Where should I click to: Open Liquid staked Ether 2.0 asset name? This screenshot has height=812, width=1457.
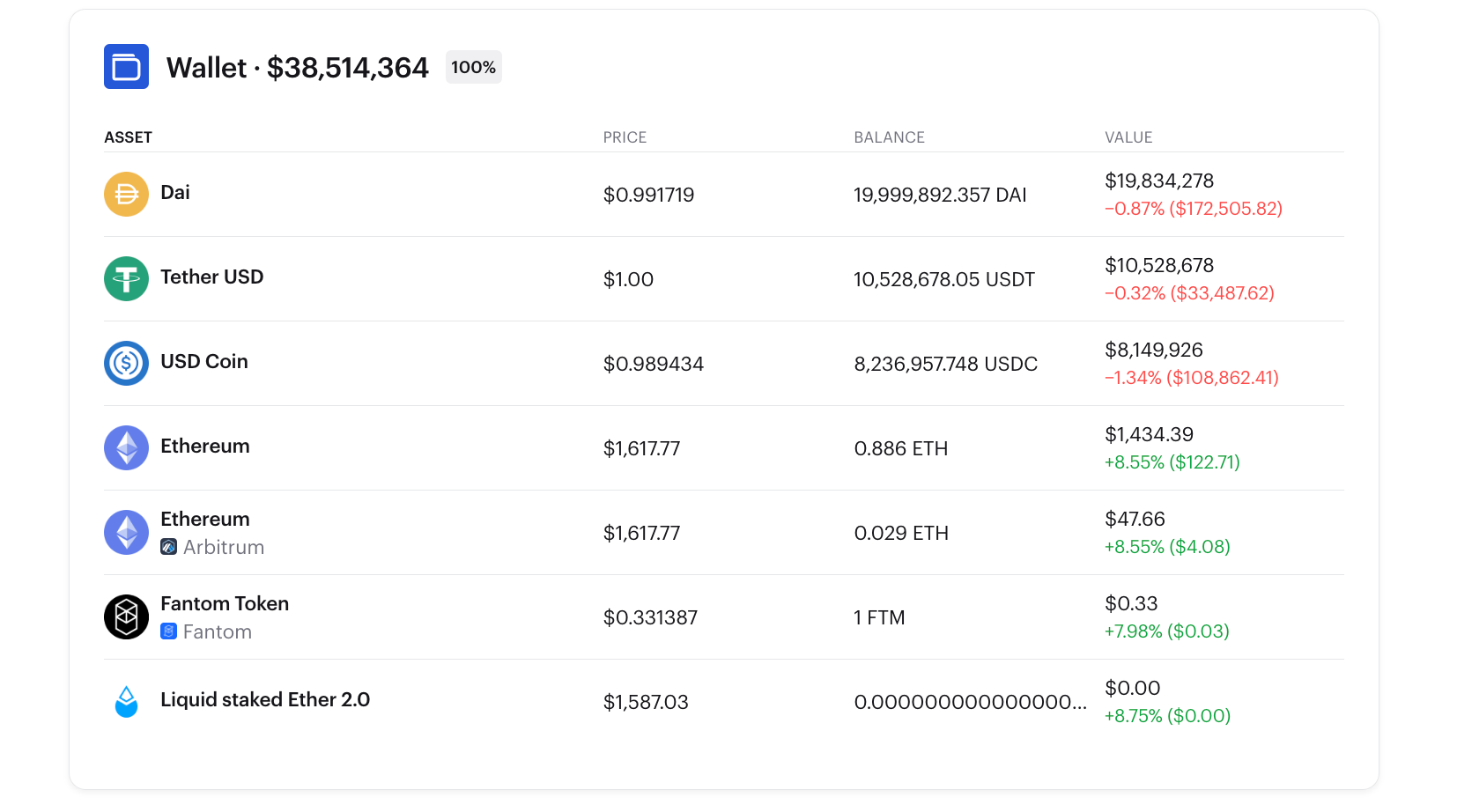[x=265, y=699]
